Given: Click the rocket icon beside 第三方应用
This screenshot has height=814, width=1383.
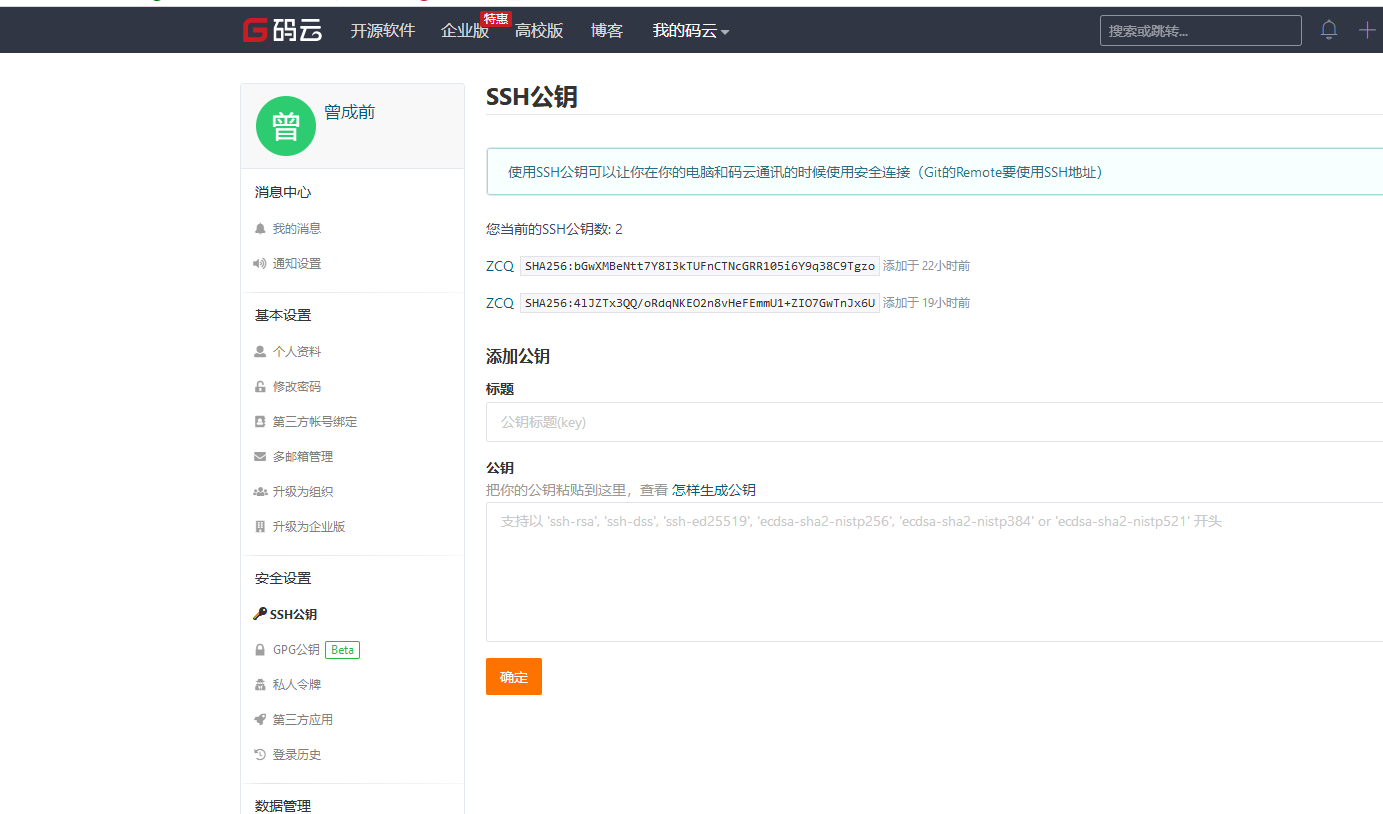Looking at the screenshot, I should (x=260, y=720).
